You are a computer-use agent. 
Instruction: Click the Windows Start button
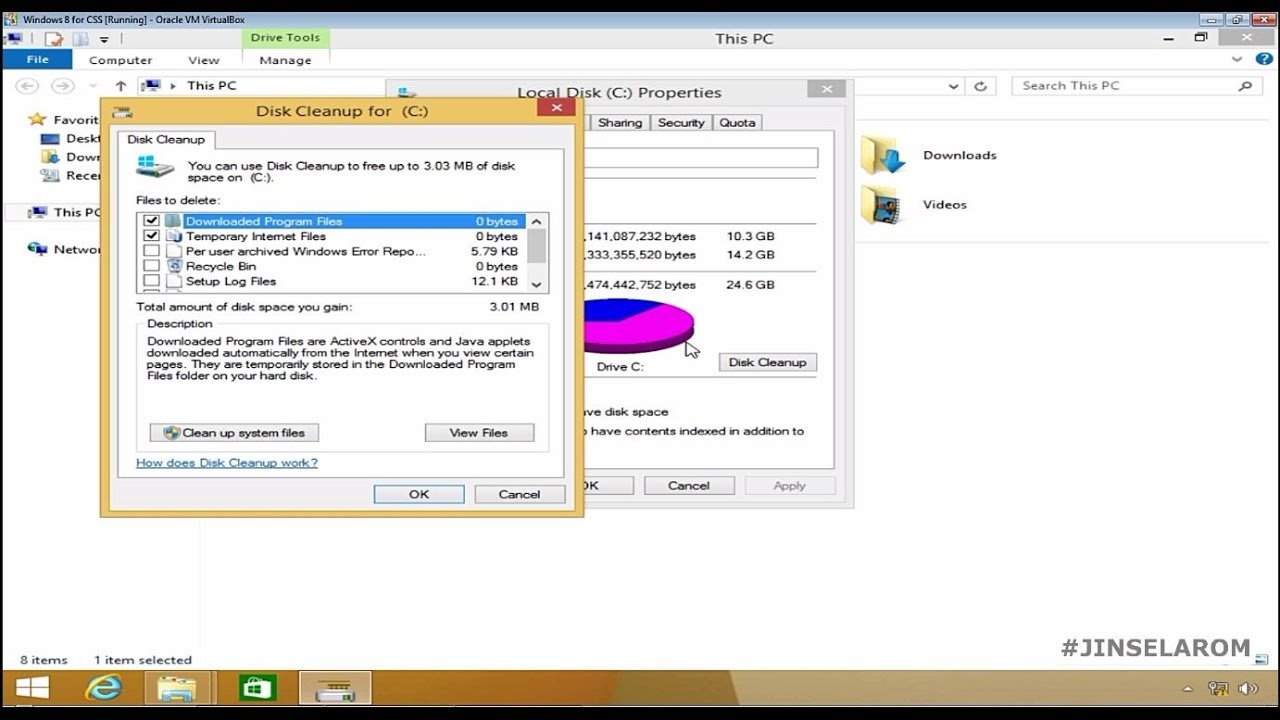[33, 688]
